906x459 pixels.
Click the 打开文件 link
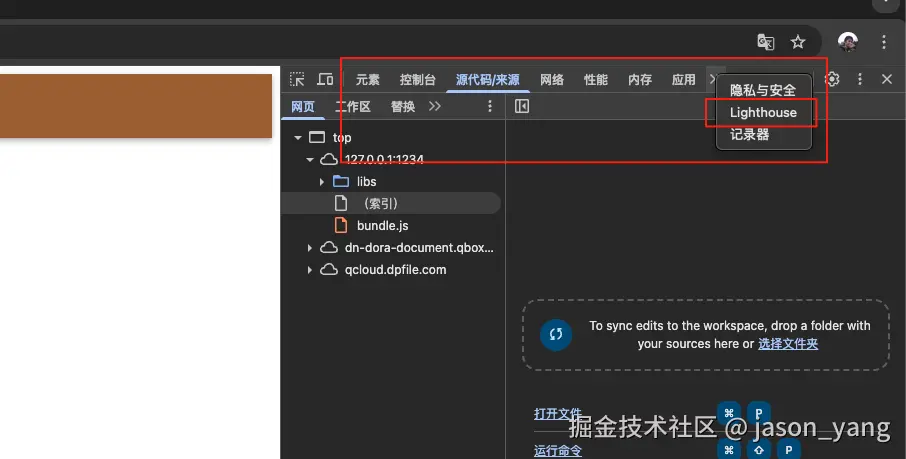coord(558,414)
